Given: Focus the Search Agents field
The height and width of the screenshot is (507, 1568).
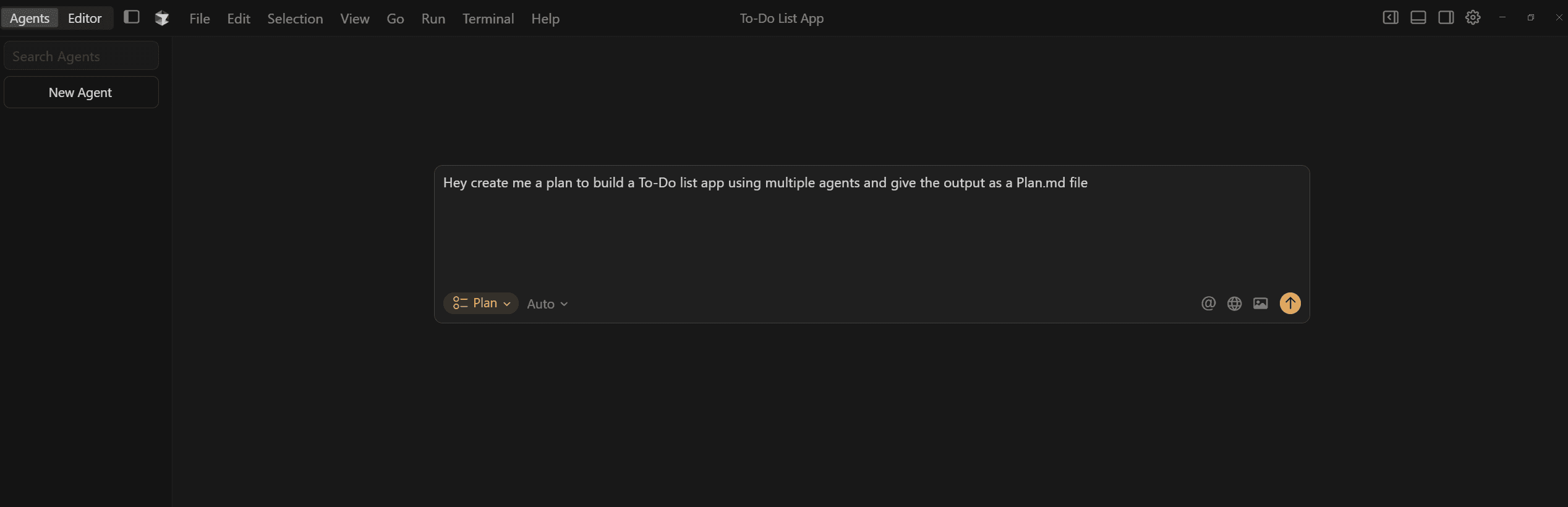Looking at the screenshot, I should (x=81, y=56).
